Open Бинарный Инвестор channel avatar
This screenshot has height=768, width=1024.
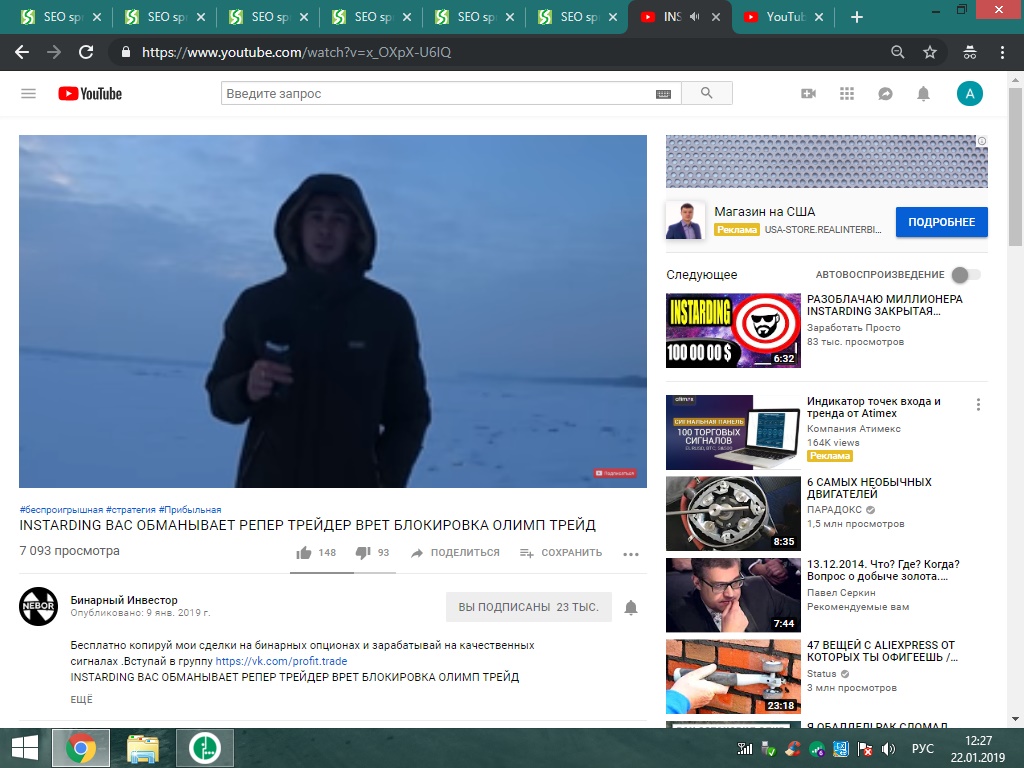click(39, 606)
